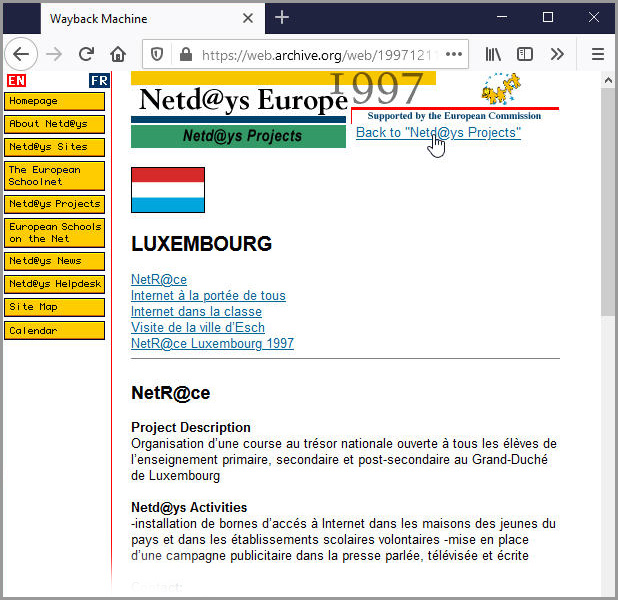Follow Visite de la ville d'Esch link
The image size is (618, 600).
198,328
